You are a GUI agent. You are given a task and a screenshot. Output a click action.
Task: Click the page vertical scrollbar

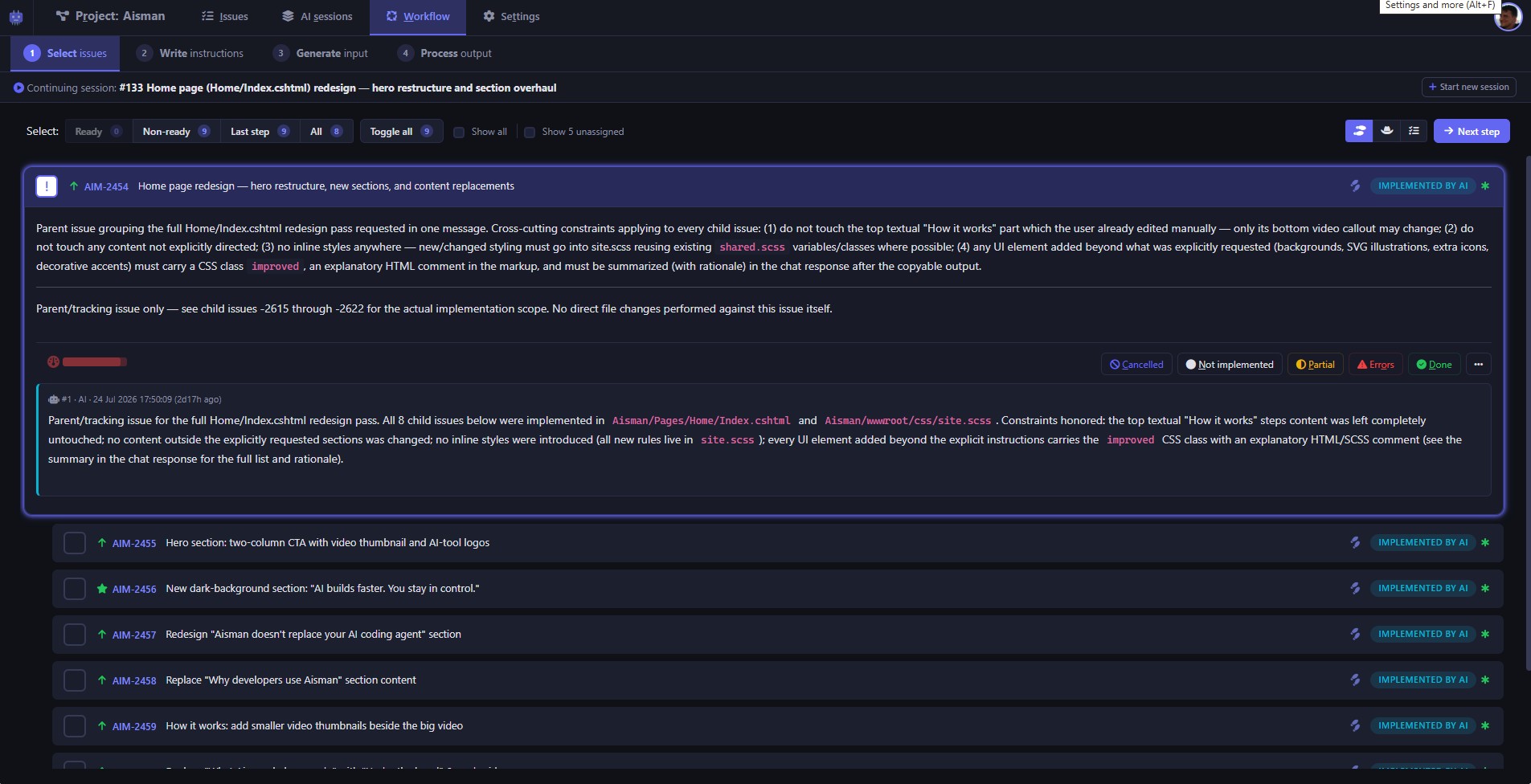[1527, 414]
